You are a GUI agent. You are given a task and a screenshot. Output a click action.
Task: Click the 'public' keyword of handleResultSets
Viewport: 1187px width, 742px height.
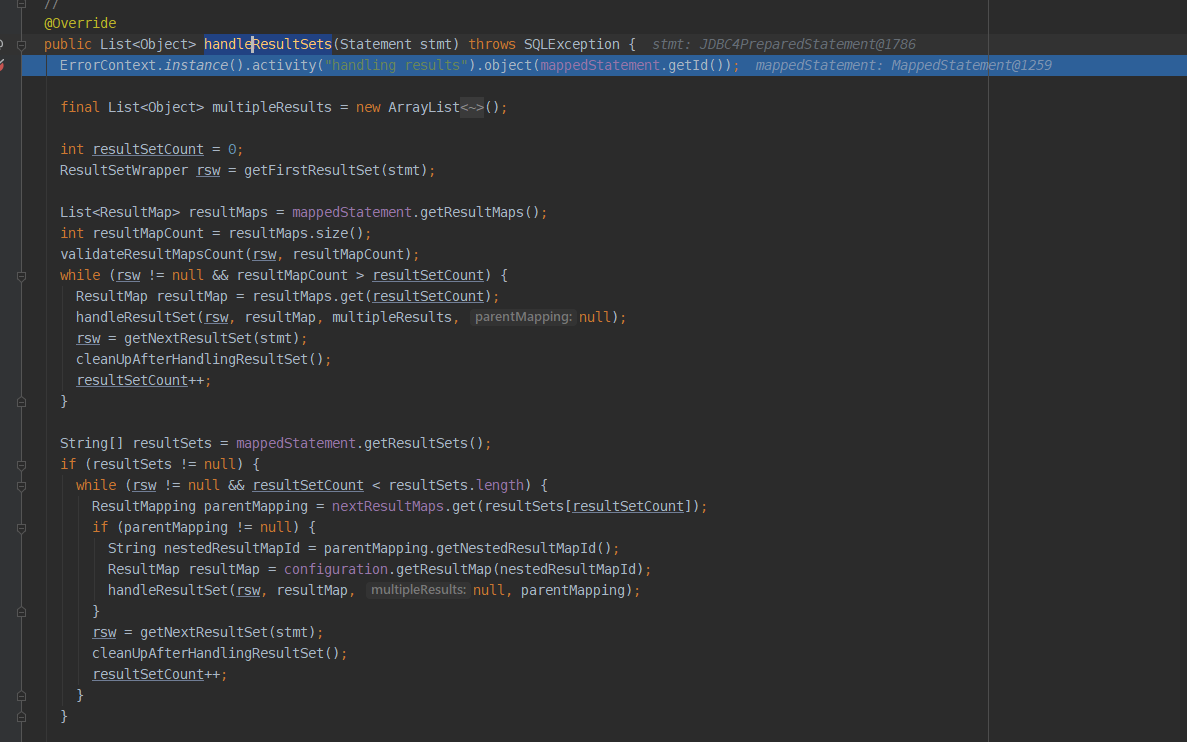67,44
